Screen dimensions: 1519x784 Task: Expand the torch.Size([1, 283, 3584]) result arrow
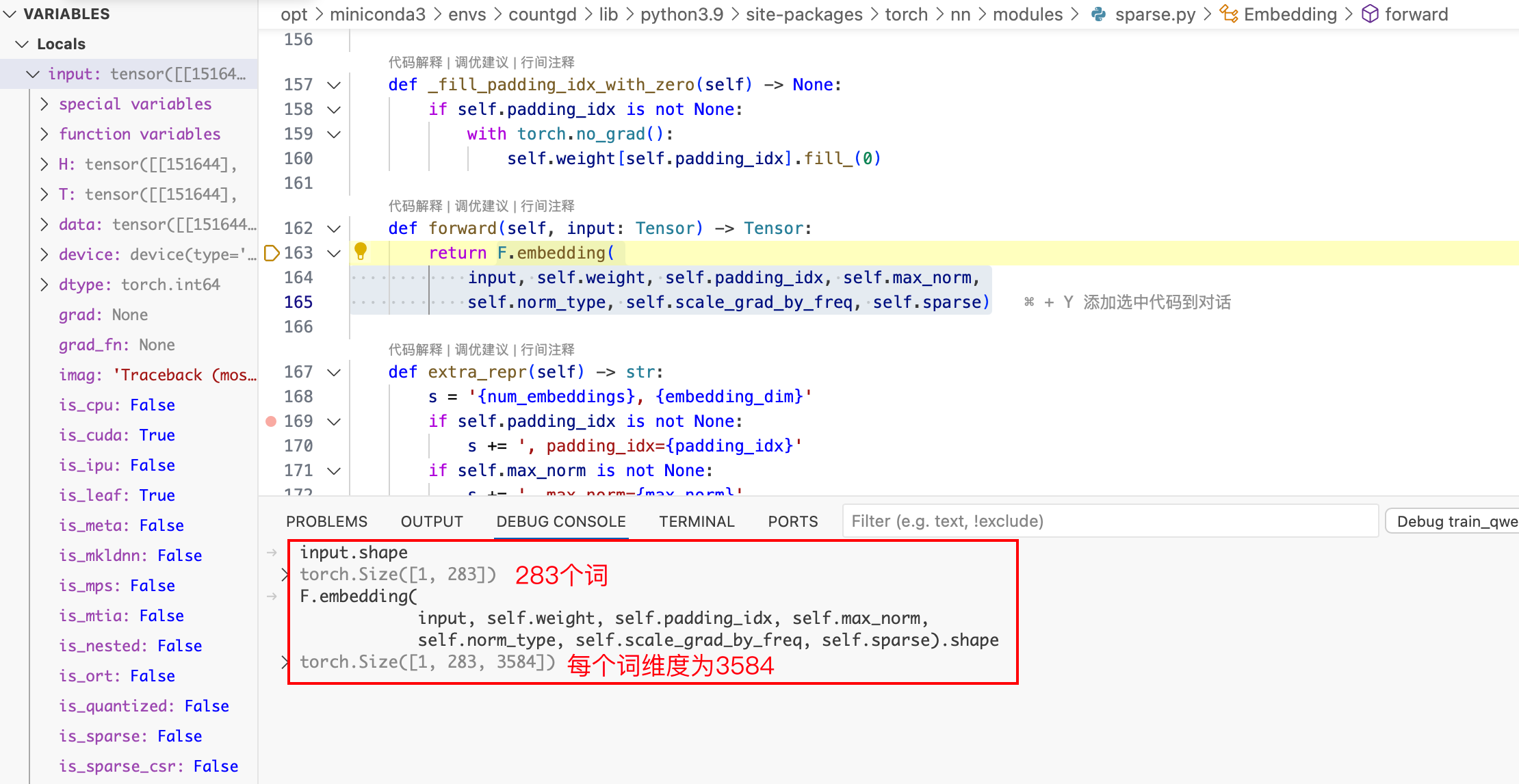285,662
